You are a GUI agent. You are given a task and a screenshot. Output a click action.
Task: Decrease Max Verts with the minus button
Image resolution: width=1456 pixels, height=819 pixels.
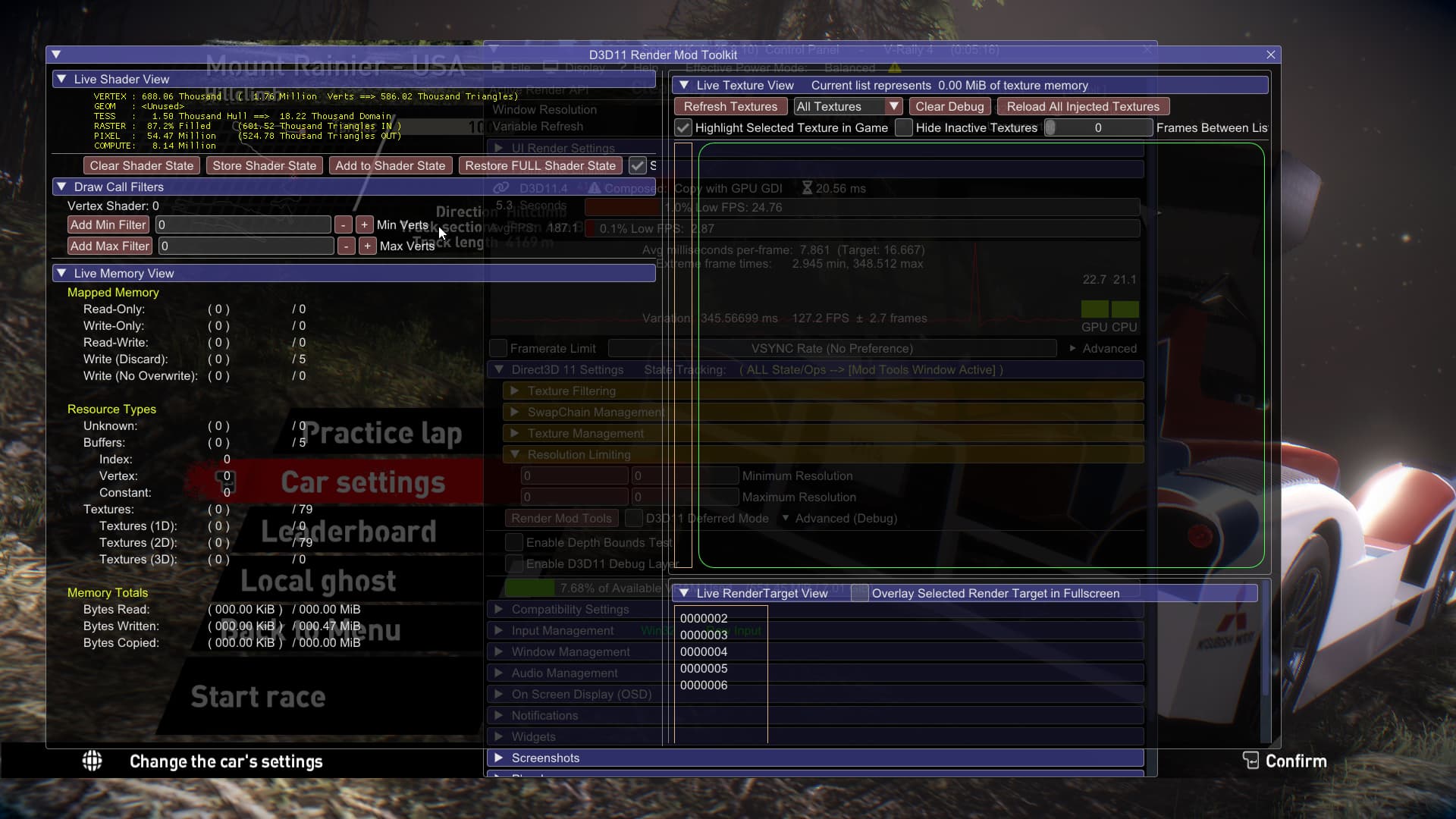[347, 246]
